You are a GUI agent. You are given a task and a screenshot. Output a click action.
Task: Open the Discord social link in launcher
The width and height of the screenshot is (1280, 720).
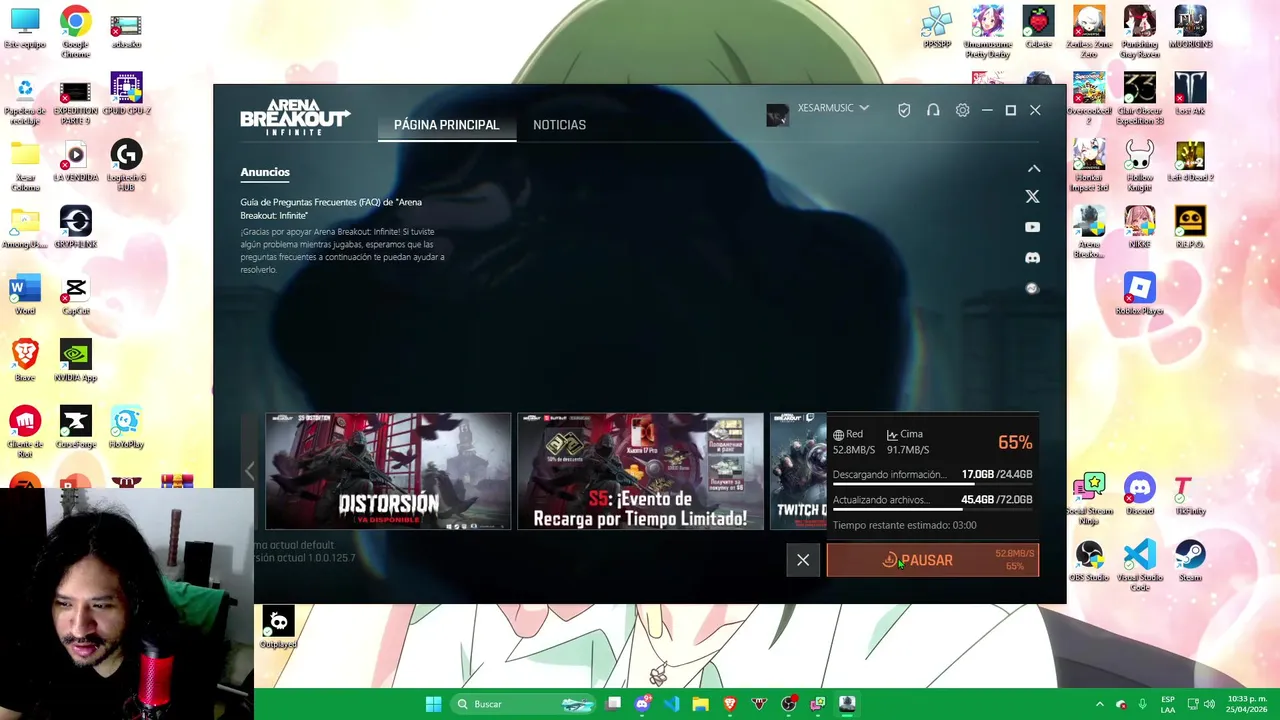click(1032, 258)
